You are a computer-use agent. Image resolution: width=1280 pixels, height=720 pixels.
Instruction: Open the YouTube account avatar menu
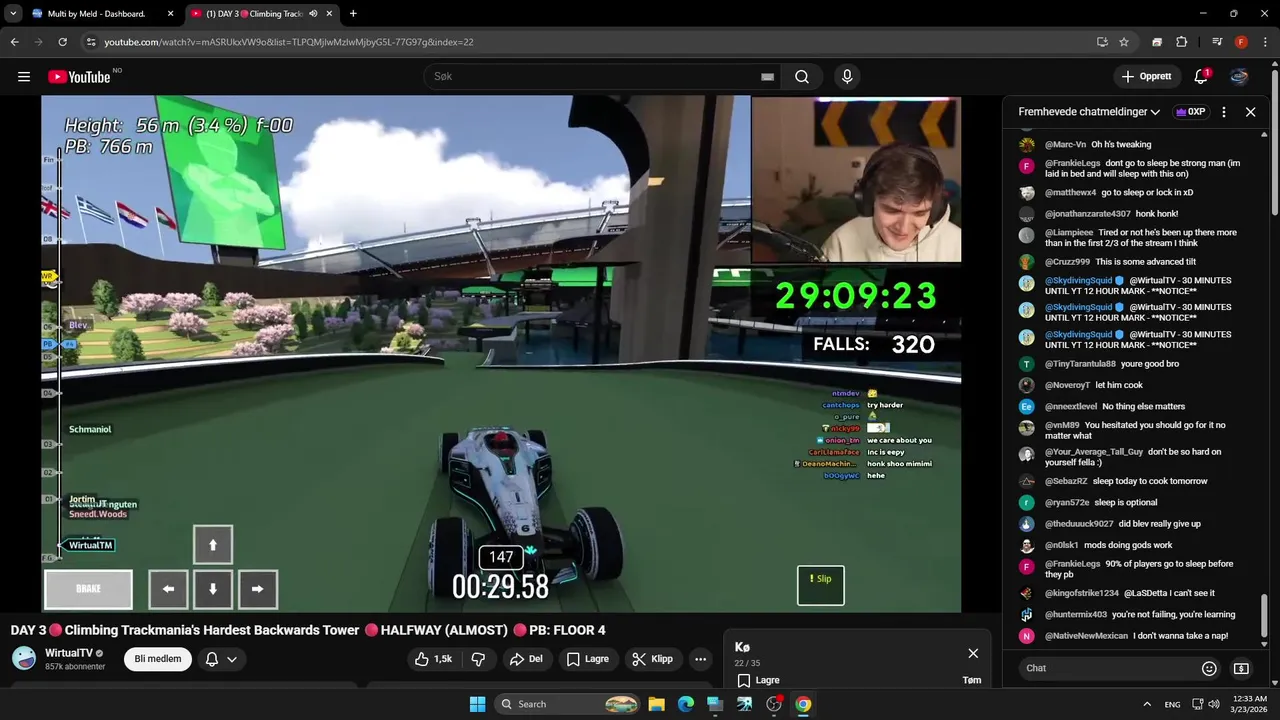pos(1239,77)
